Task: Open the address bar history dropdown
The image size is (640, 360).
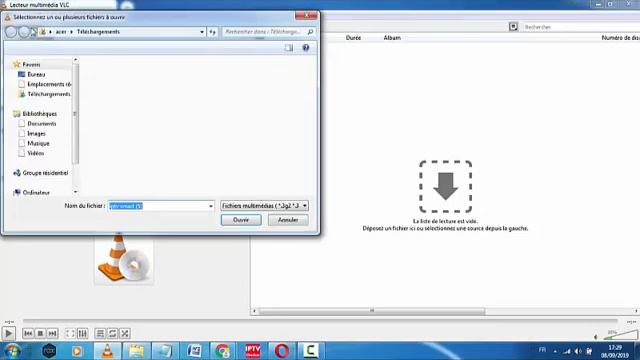Action: (202, 32)
